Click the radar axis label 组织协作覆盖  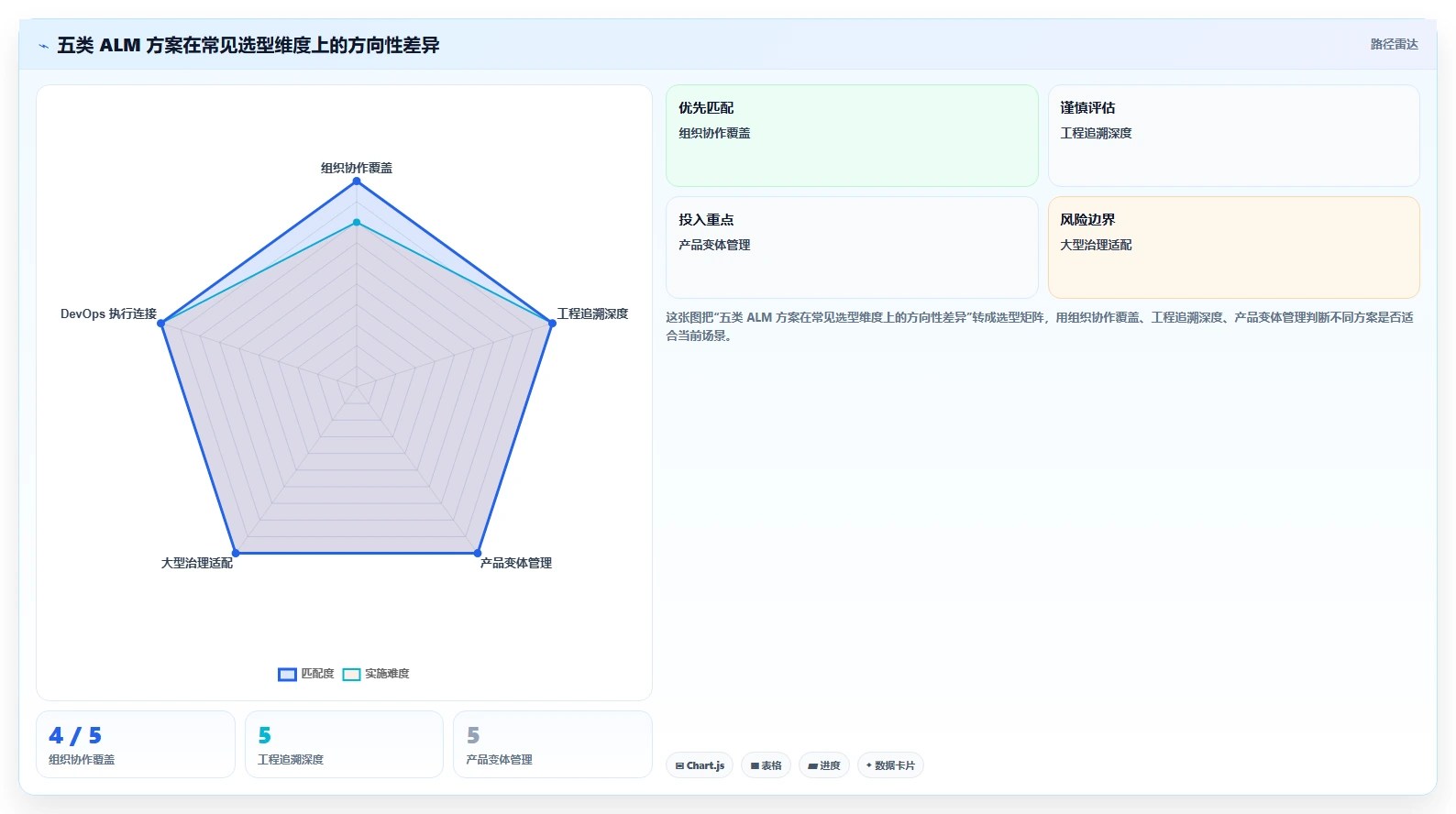pyautogui.click(x=357, y=168)
